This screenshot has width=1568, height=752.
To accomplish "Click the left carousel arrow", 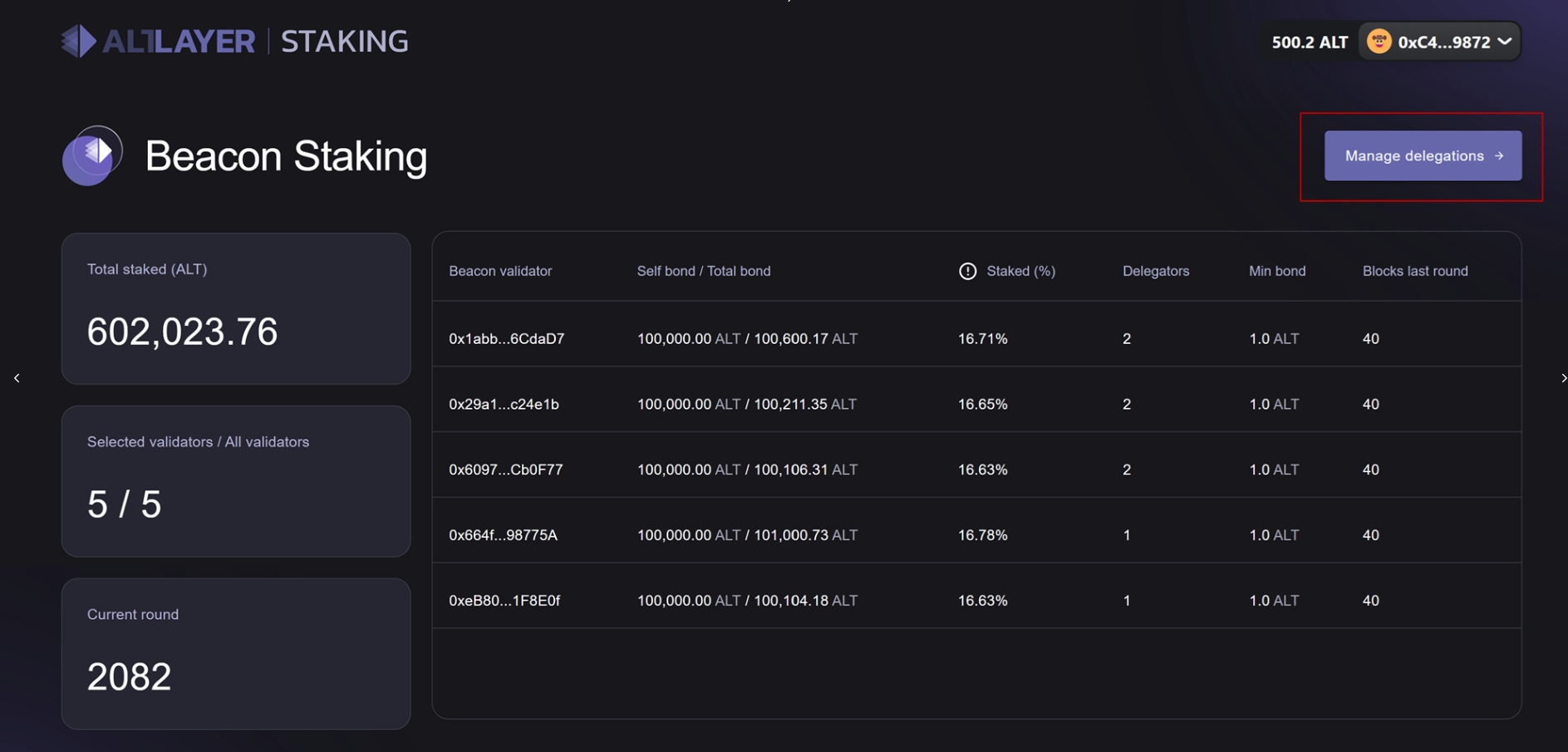I will pyautogui.click(x=17, y=378).
